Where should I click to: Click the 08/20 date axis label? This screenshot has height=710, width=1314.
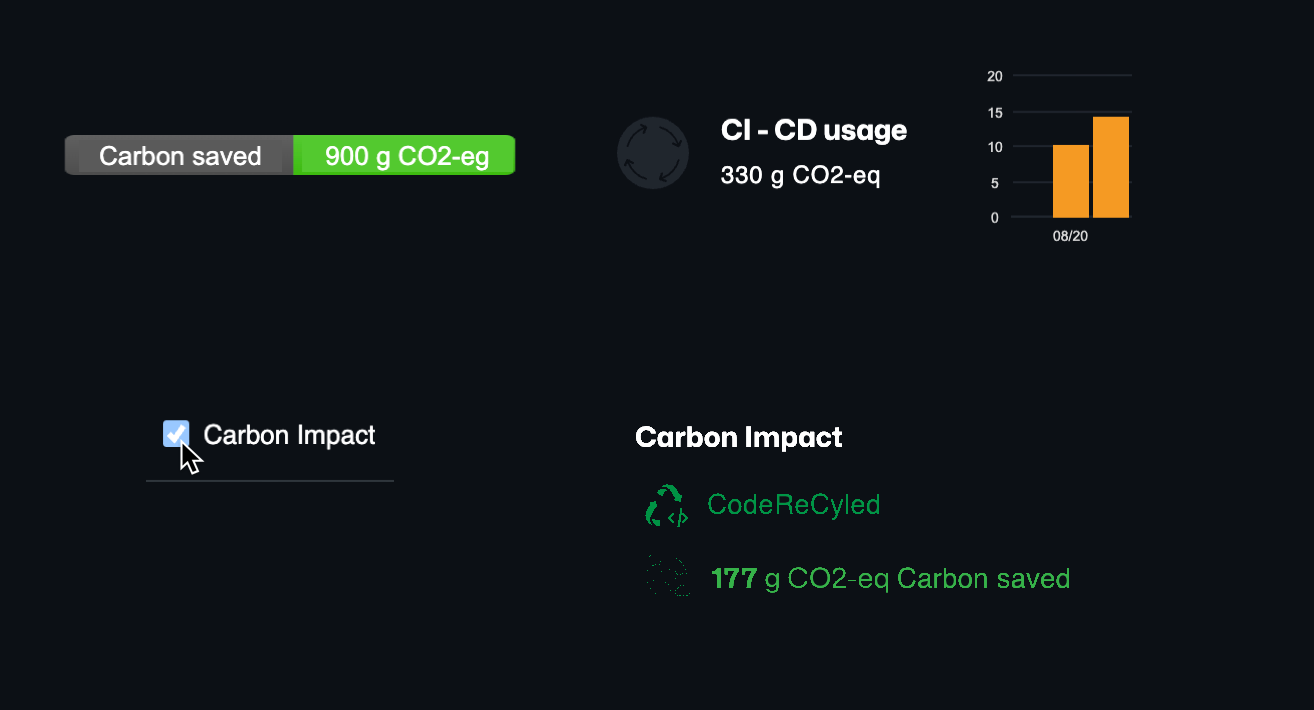[x=1070, y=237]
